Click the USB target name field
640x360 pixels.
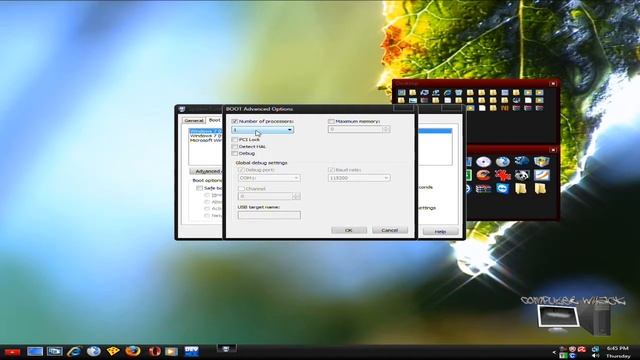(269, 215)
